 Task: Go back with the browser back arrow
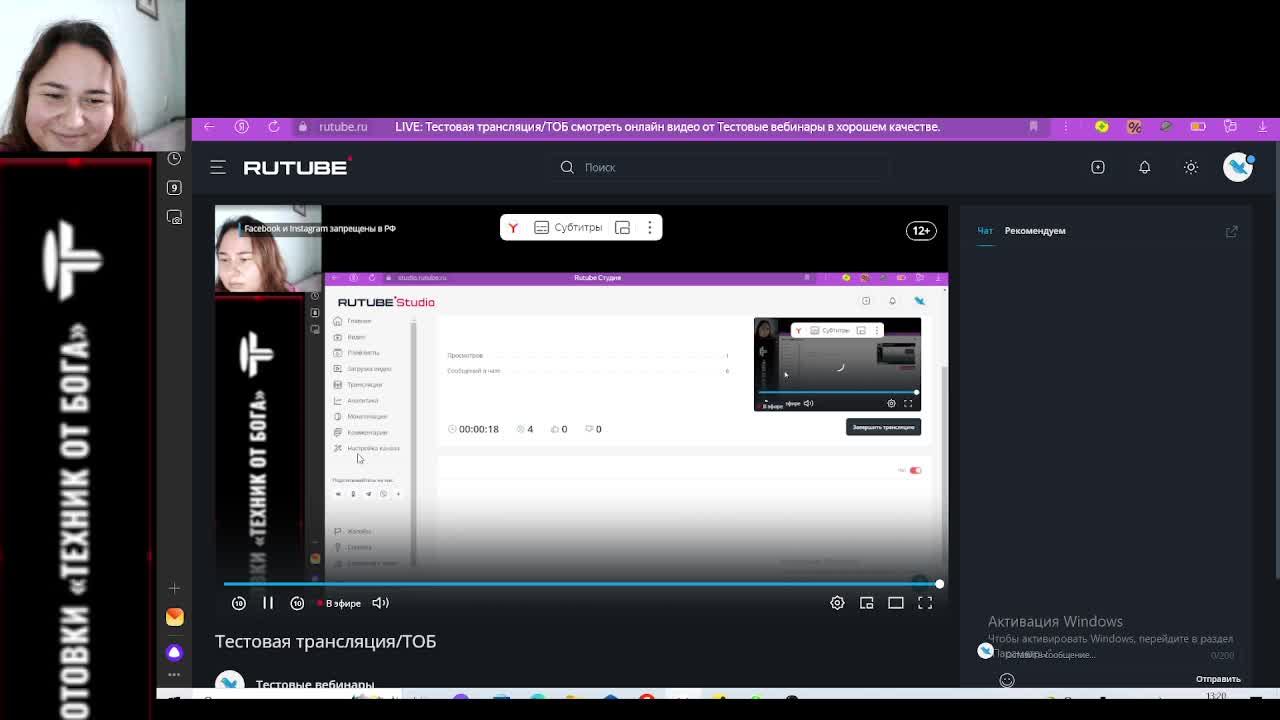[209, 127]
